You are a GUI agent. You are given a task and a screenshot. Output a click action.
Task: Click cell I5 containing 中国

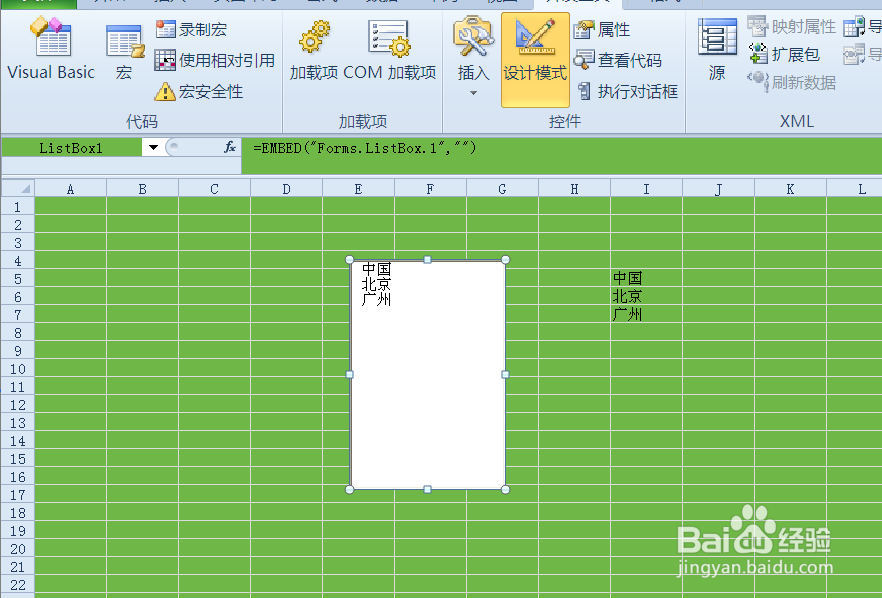[646, 278]
